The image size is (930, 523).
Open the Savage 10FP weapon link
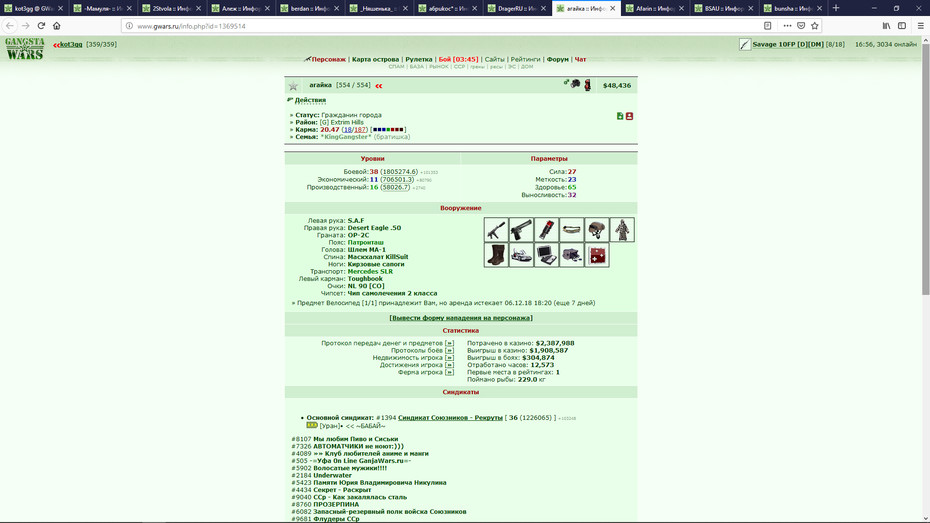coord(788,44)
